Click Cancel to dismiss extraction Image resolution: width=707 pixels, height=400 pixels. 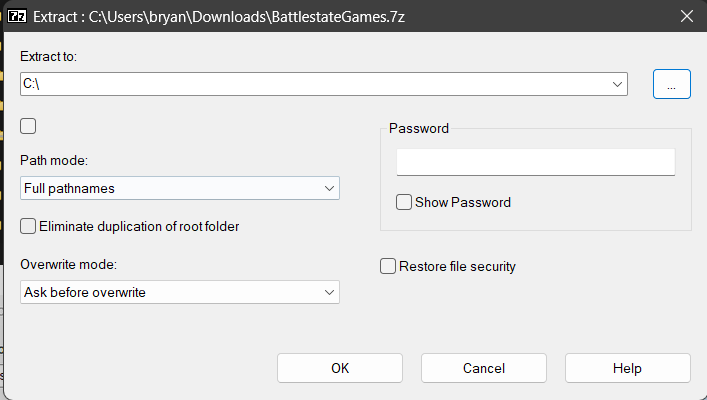484,368
